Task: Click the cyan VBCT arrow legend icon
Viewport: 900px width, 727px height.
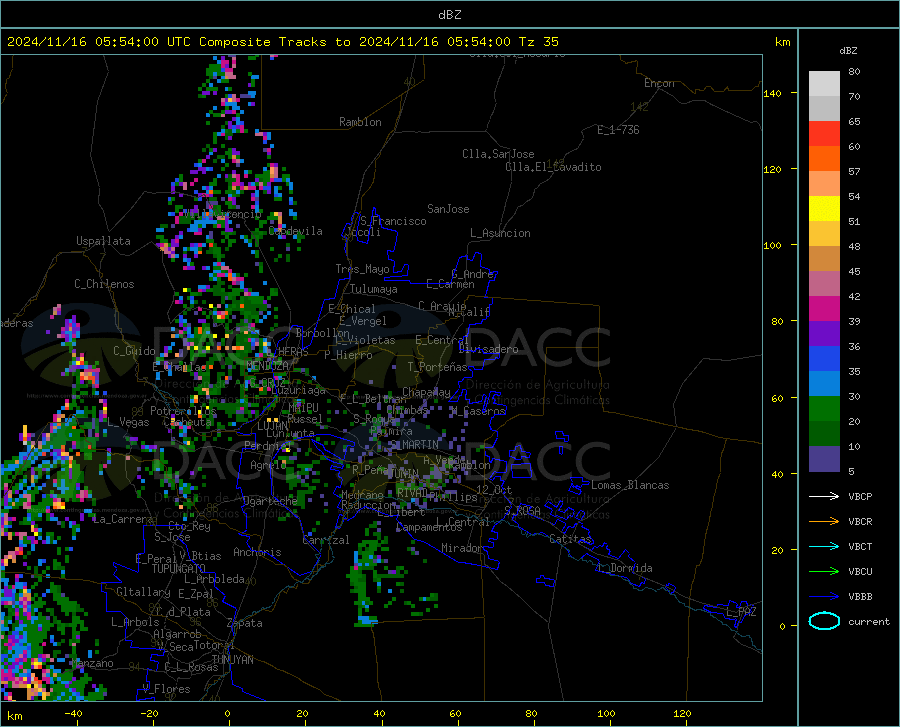Action: (x=824, y=546)
